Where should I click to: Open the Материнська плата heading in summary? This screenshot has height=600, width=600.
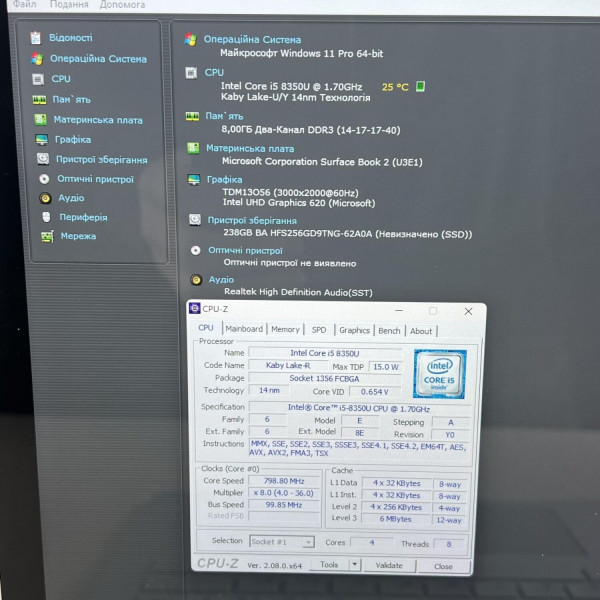click(250, 148)
